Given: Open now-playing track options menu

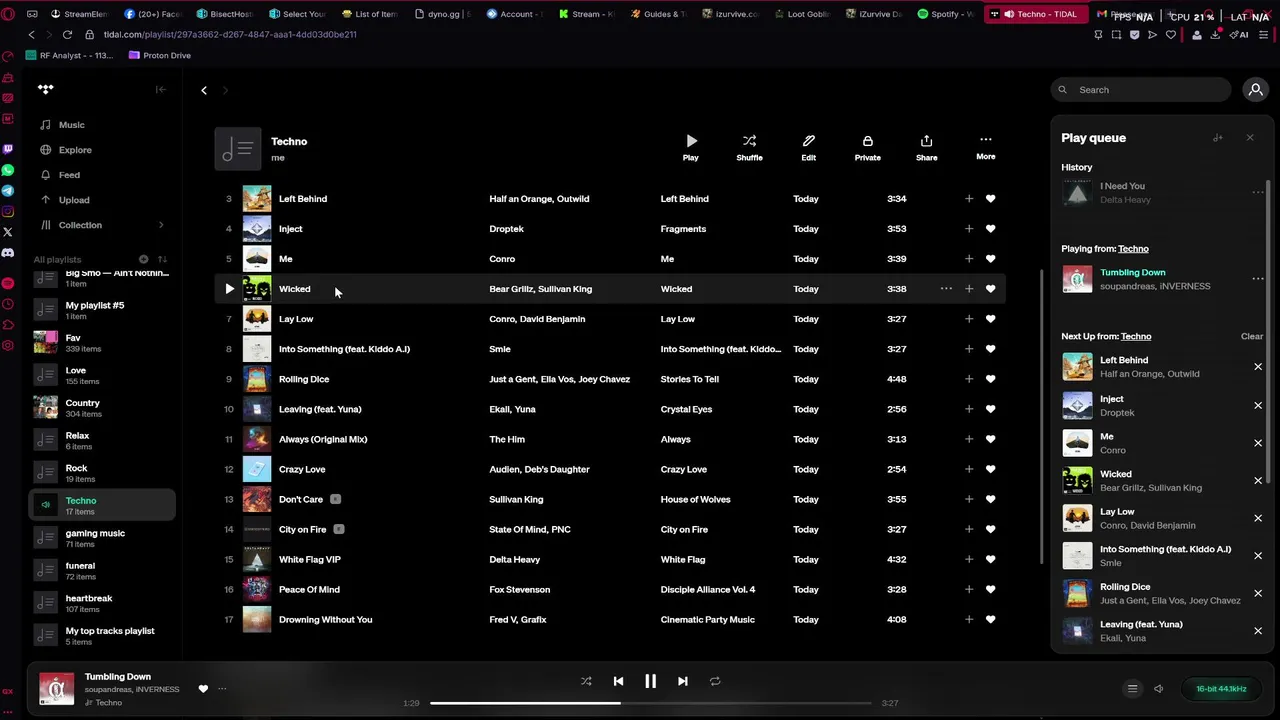Looking at the screenshot, I should tap(222, 688).
